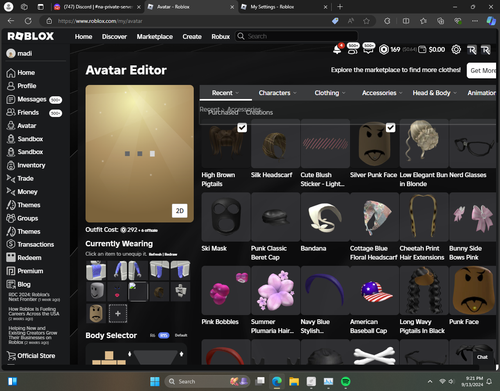Open a new browser tab
Viewport: 500px width, 391px height.
[x=340, y=7]
